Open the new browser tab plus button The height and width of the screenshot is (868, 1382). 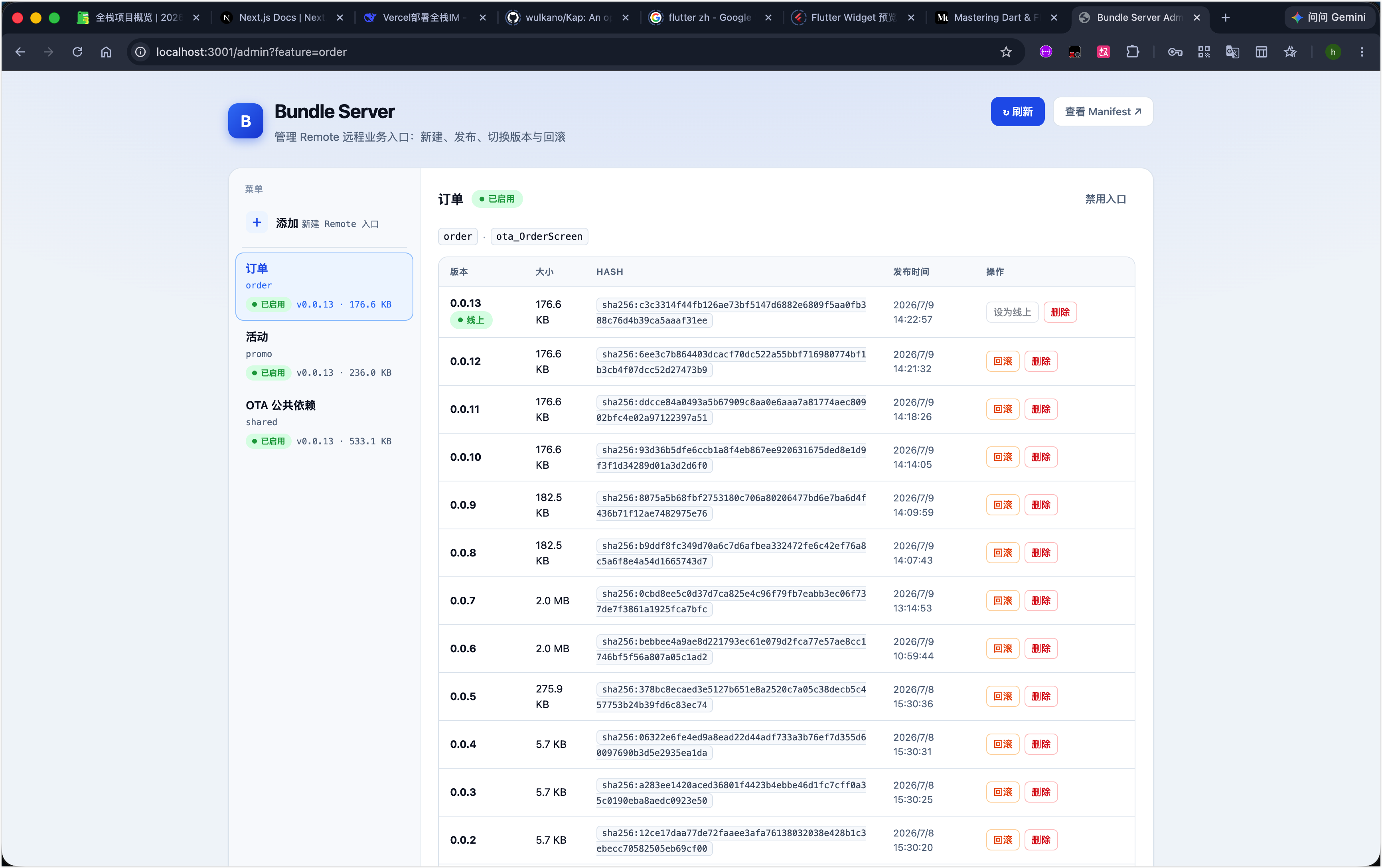pos(1225,18)
